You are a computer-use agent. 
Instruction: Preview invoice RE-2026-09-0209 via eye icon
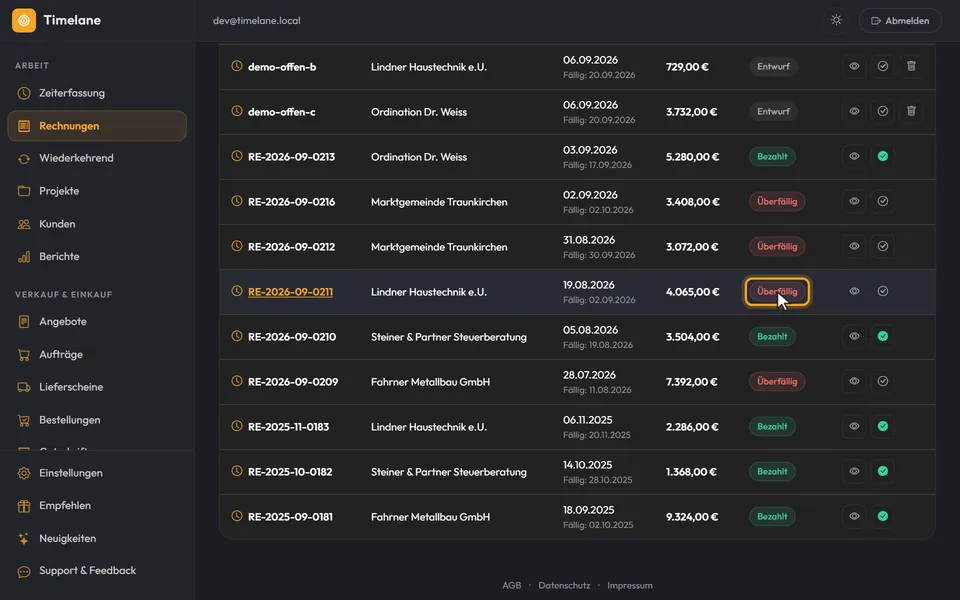[x=854, y=381]
